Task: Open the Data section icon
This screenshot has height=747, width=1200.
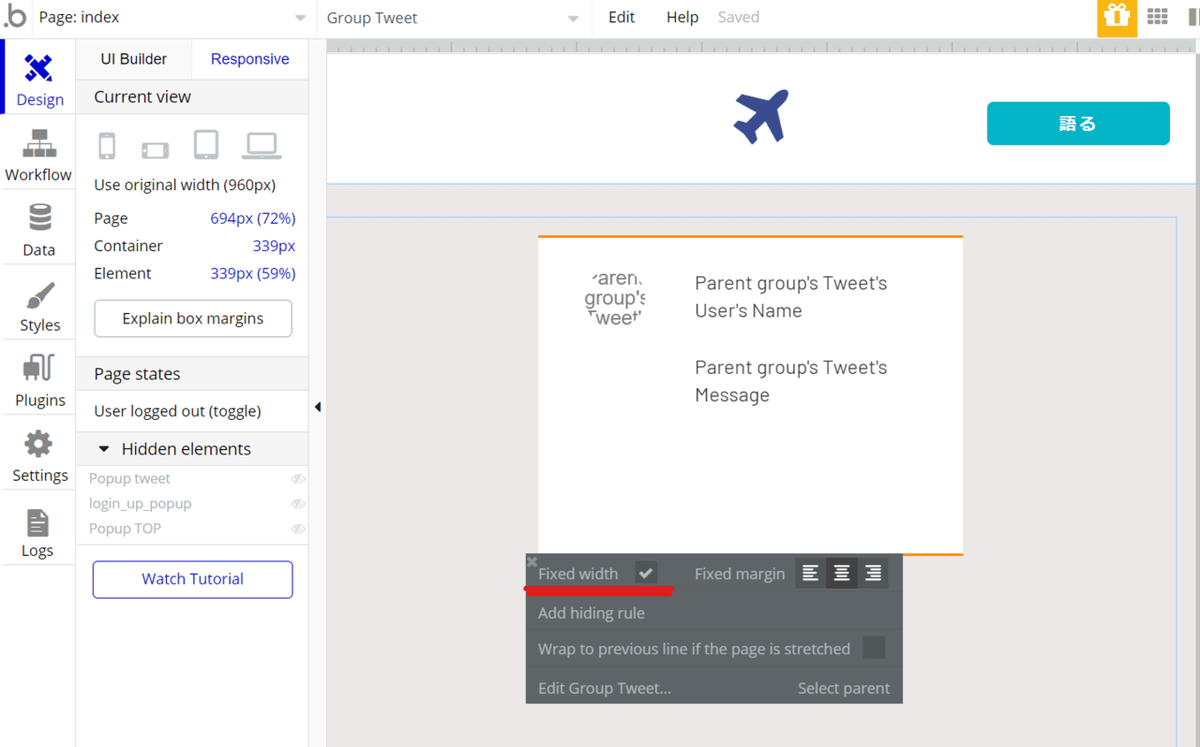Action: [39, 229]
